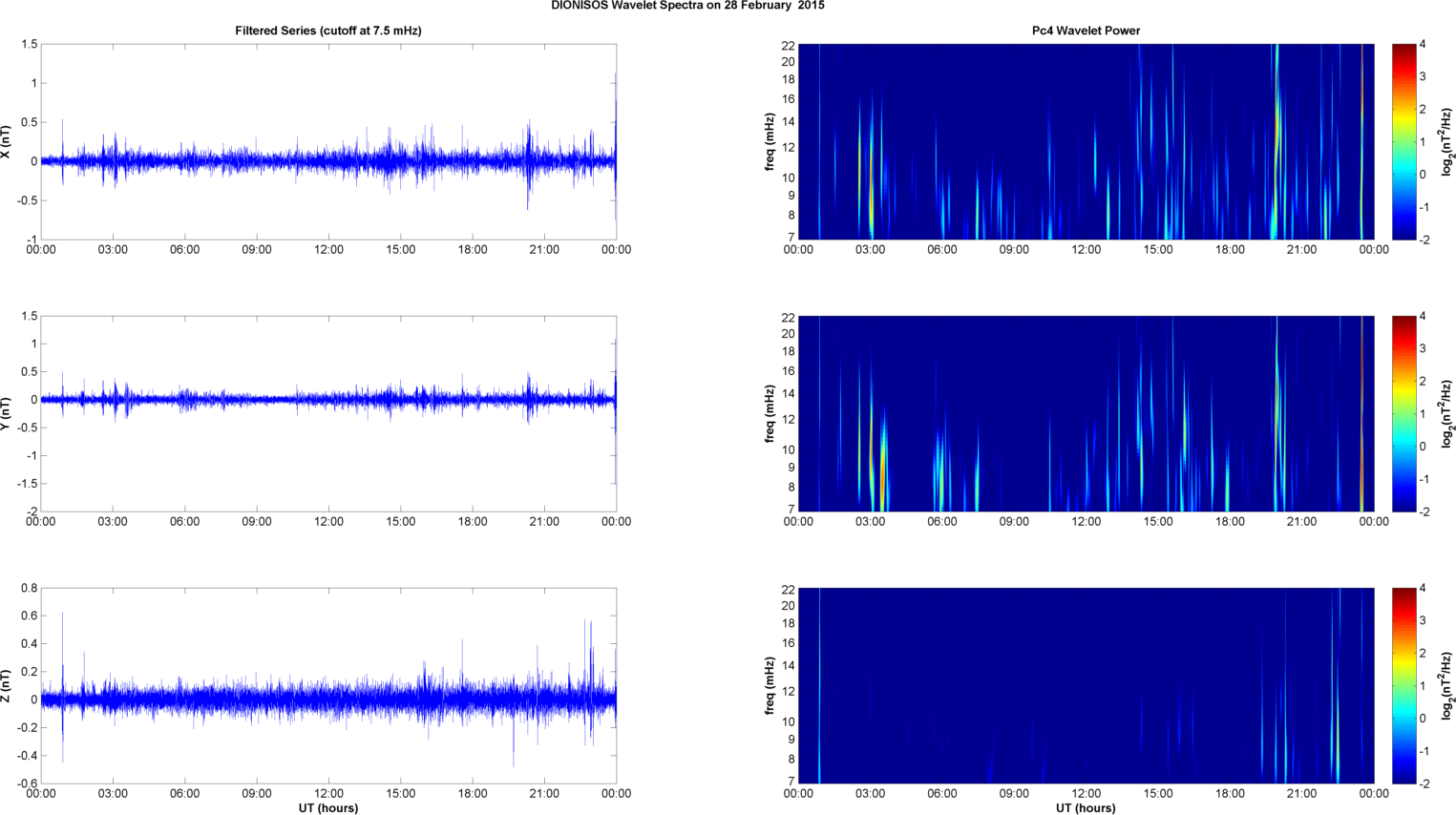Select the Filtered Series cutoff title
The height and width of the screenshot is (815, 1456).
(x=328, y=31)
